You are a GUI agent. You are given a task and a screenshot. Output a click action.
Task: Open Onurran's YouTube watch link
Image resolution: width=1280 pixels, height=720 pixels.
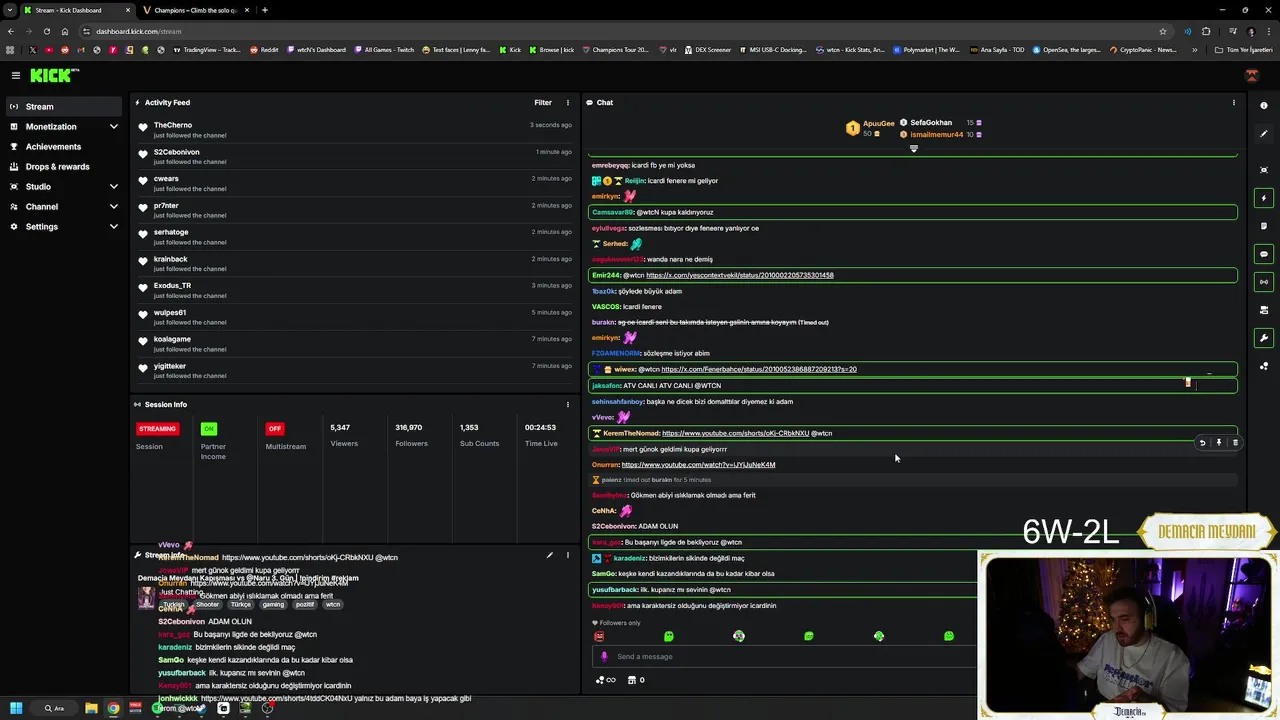pos(698,465)
